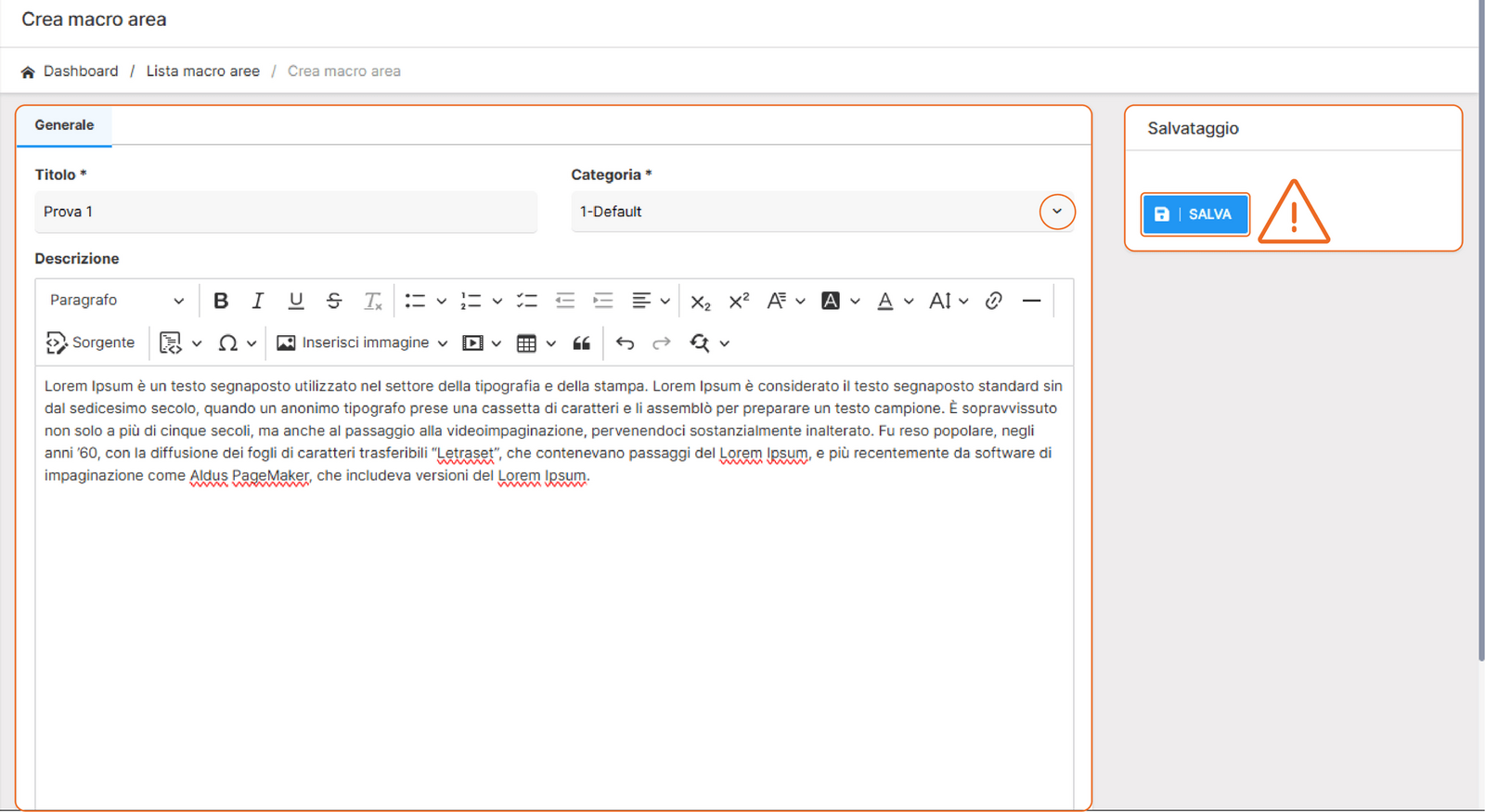The image size is (1485, 812).
Task: Click the SALVA button
Action: (x=1194, y=214)
